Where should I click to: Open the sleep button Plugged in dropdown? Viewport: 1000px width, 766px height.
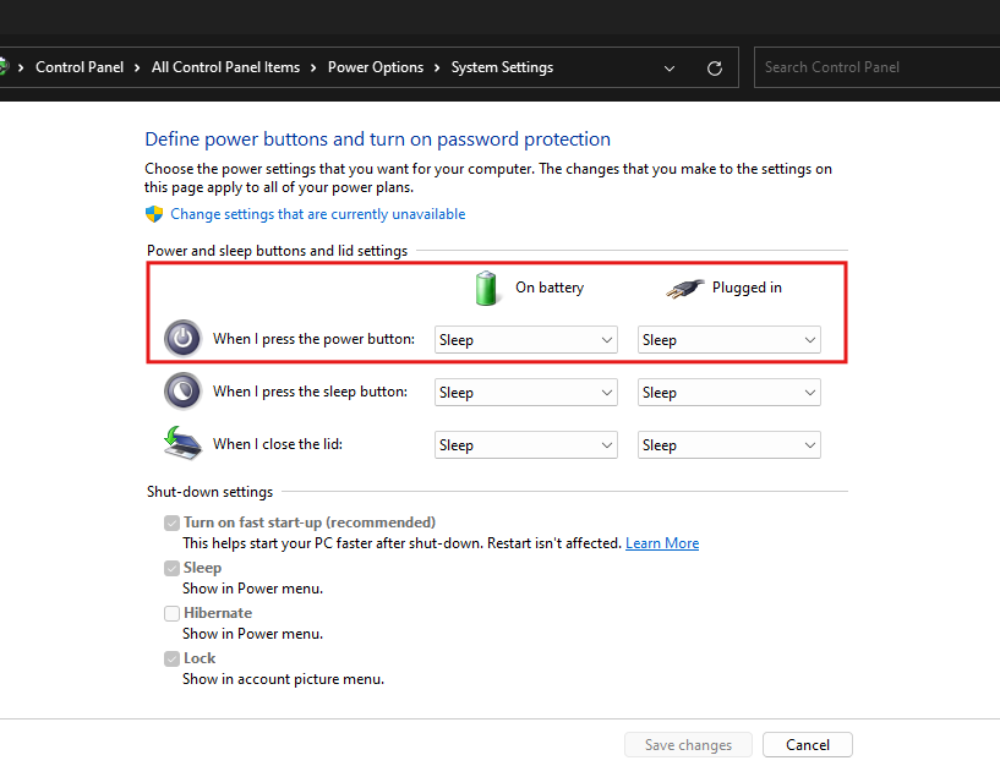point(729,392)
